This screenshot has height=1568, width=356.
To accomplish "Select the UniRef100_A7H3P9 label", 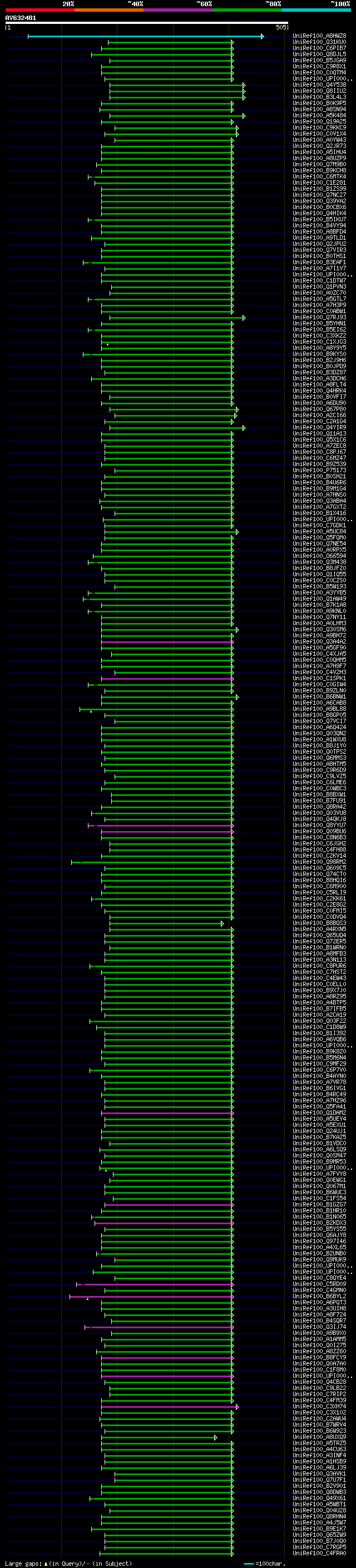I will (319, 305).
